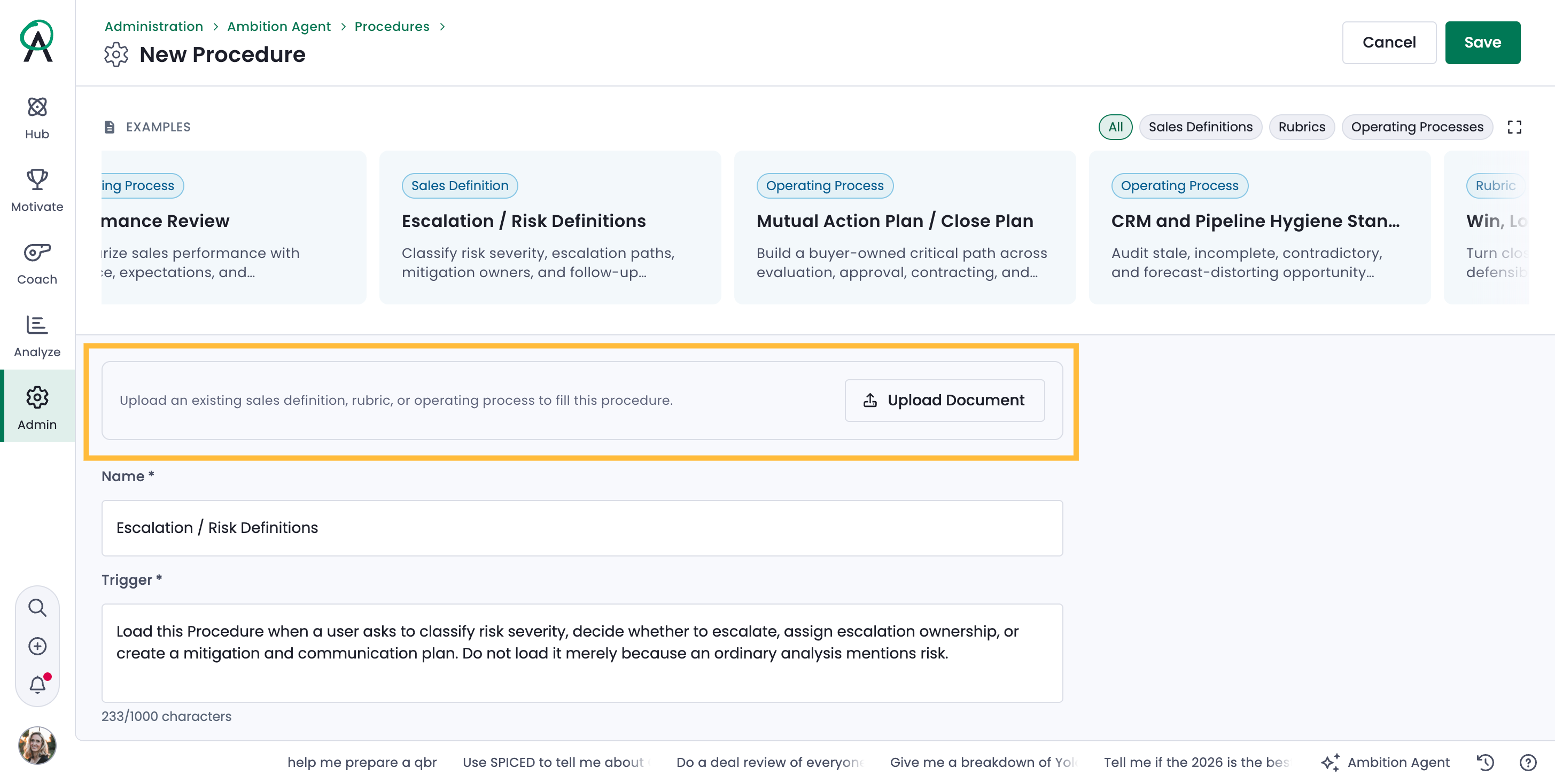Open the history clock icon
Viewport: 1555px width, 784px height.
click(x=1485, y=762)
